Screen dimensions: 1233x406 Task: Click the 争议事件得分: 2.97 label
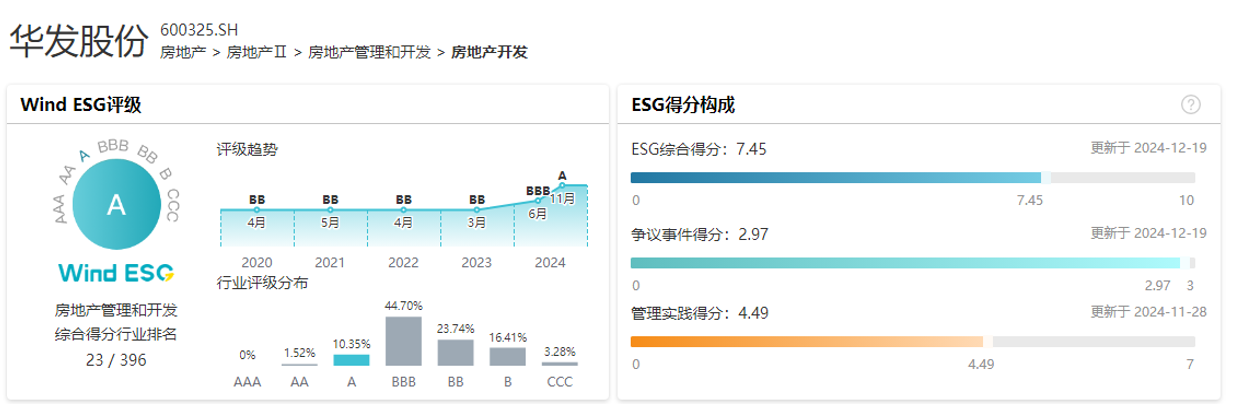point(699,233)
